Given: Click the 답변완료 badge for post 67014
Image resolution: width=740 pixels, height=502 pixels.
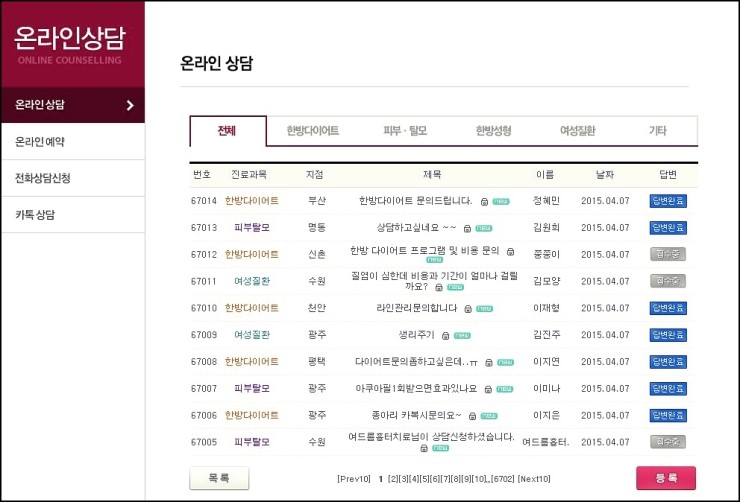Looking at the screenshot, I should 668,201.
